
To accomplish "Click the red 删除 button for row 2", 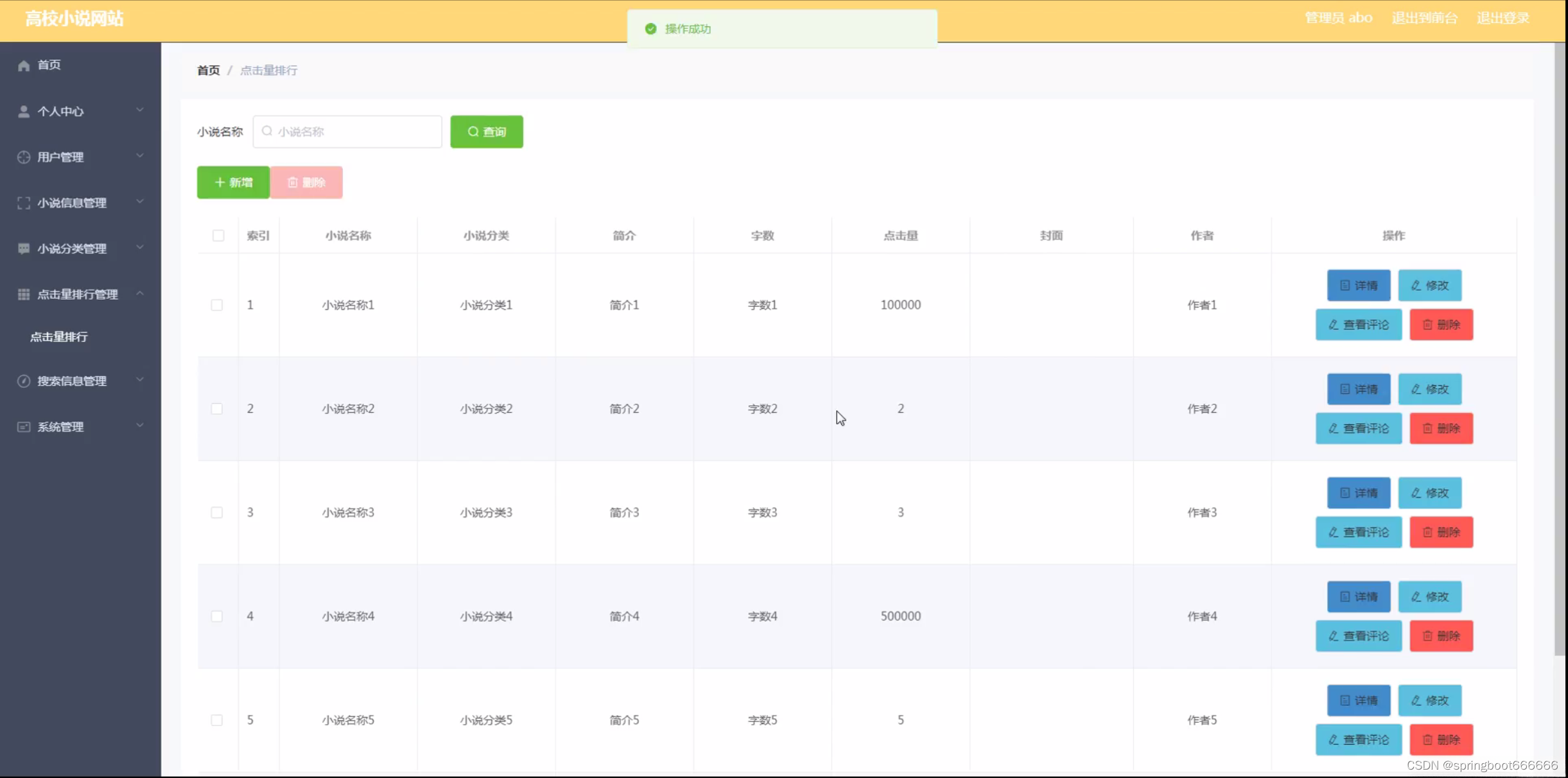I will 1441,428.
